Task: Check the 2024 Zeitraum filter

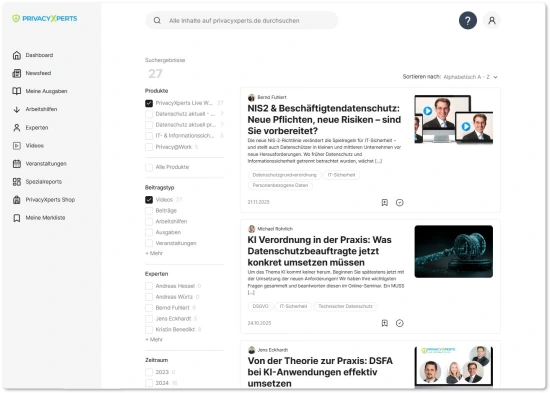Action: click(x=149, y=383)
